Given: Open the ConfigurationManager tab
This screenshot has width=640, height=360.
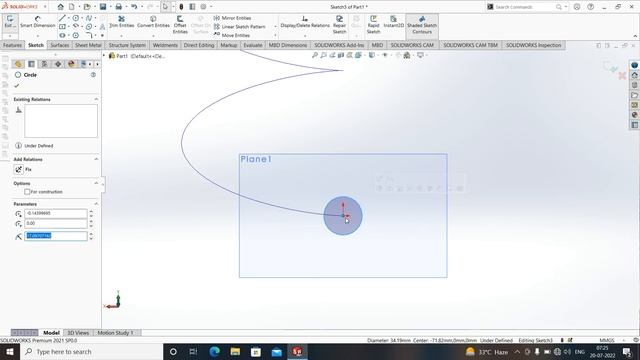Looking at the screenshot, I should (44, 64).
